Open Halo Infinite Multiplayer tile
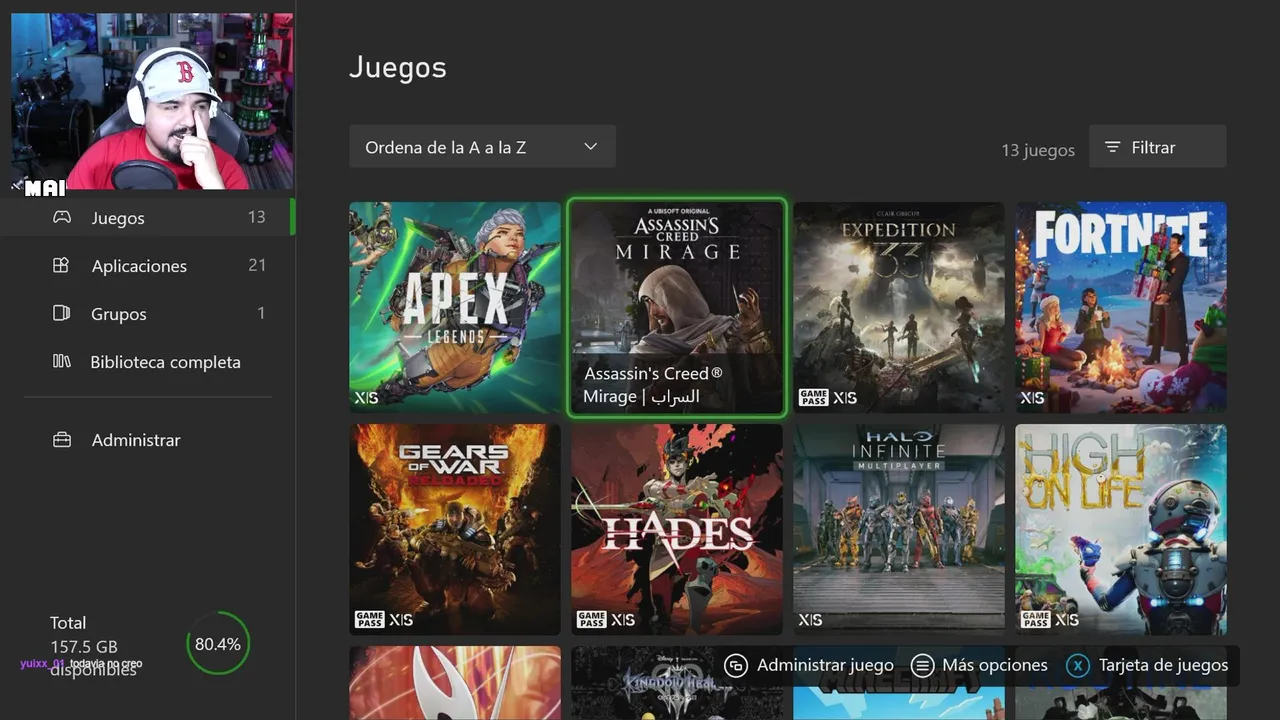 click(899, 529)
